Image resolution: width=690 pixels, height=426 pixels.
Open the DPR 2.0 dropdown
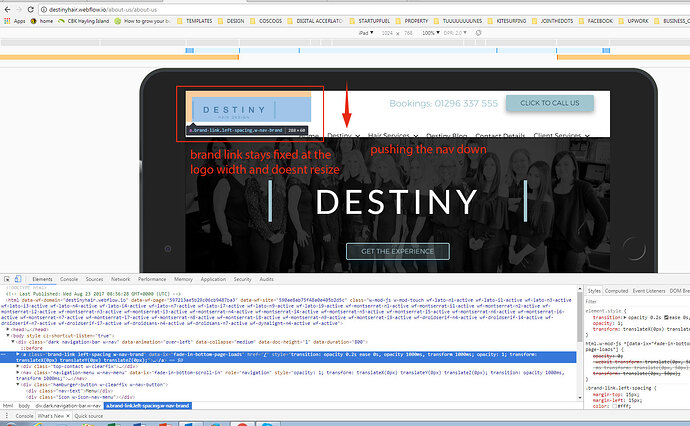455,33
